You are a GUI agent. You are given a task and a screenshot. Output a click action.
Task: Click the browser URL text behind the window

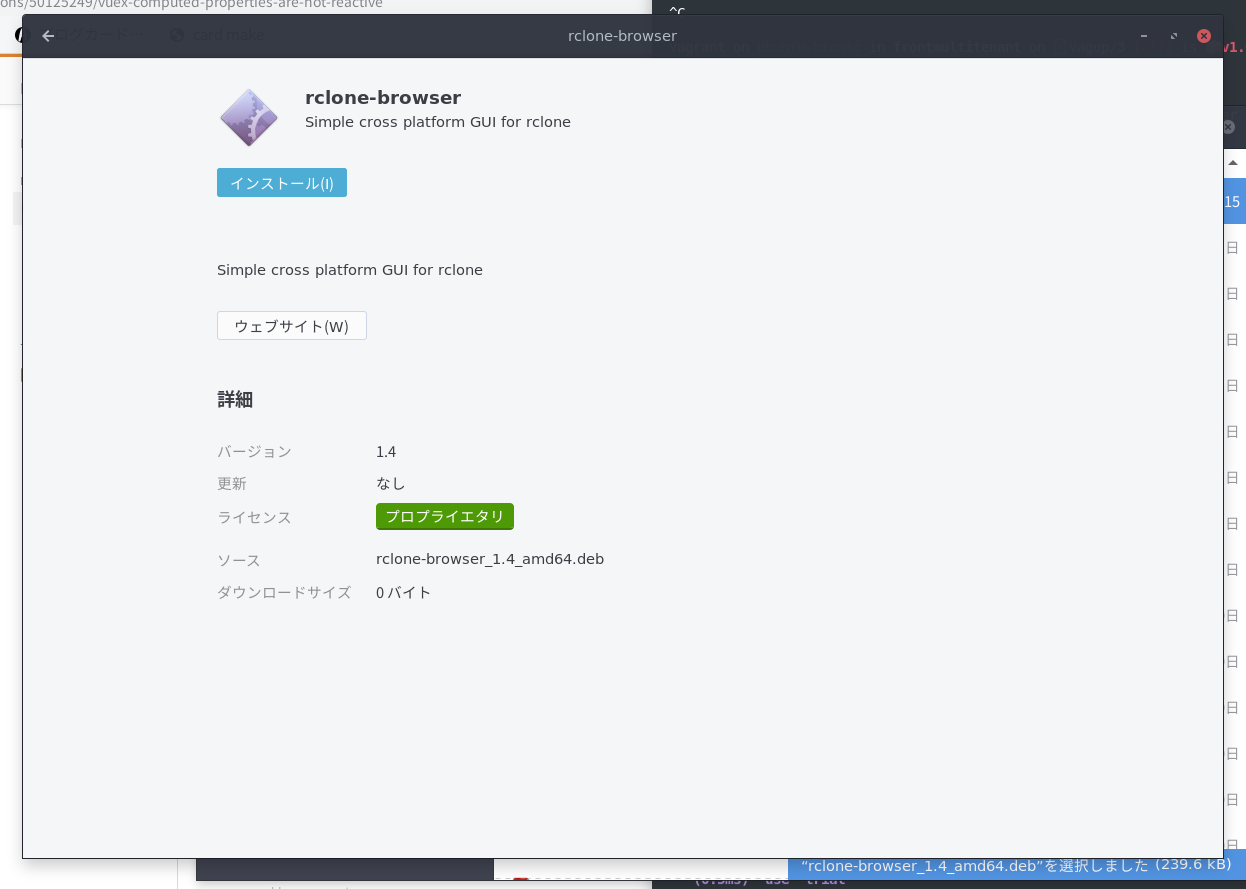pyautogui.click(x=190, y=5)
